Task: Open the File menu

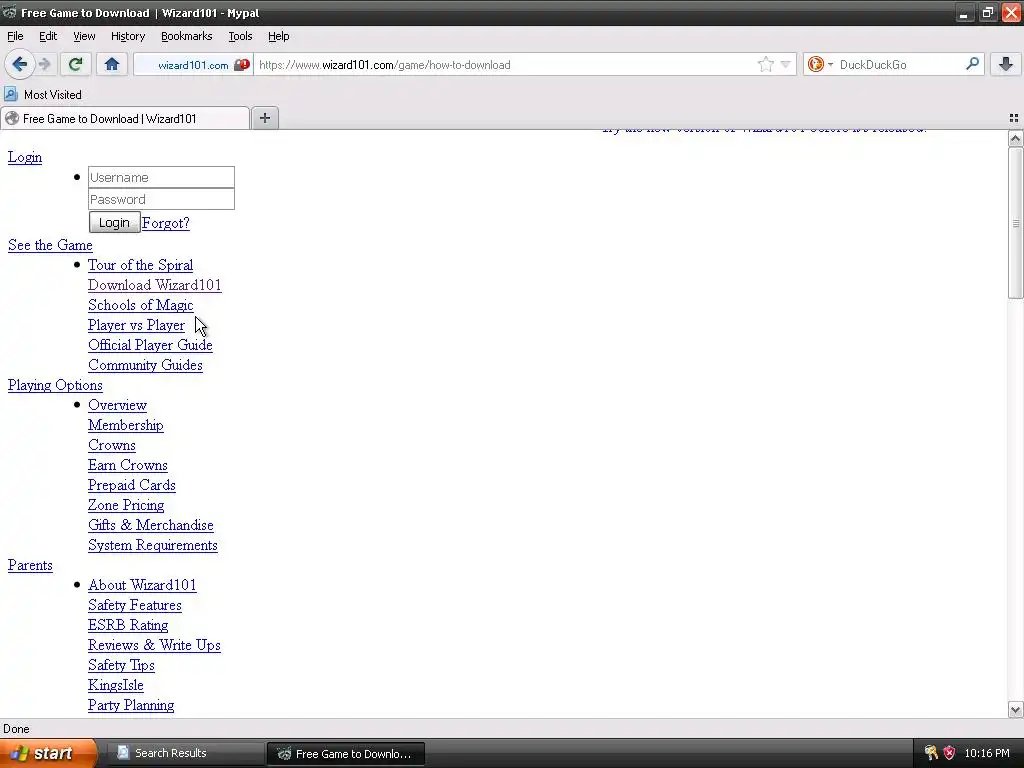Action: coord(15,36)
